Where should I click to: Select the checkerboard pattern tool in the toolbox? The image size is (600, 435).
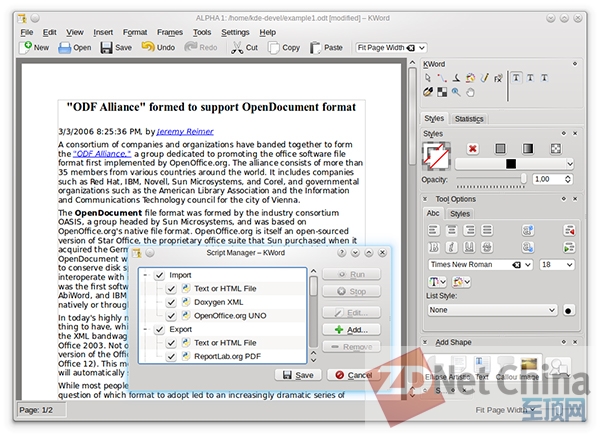(442, 92)
